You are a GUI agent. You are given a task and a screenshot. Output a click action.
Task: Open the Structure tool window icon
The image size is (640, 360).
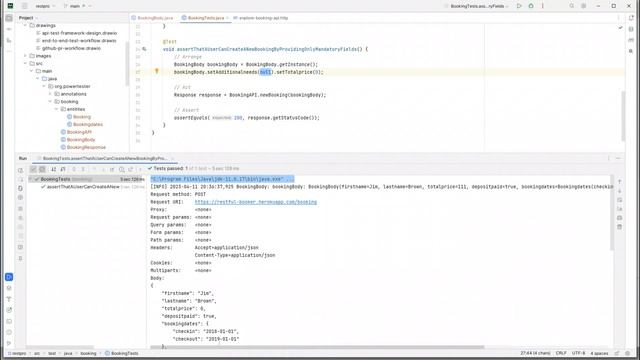(9, 40)
